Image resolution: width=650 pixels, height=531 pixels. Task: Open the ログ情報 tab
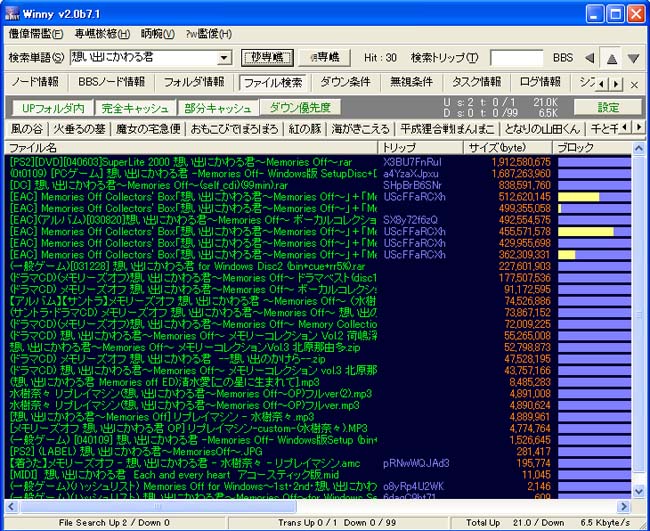(540, 82)
